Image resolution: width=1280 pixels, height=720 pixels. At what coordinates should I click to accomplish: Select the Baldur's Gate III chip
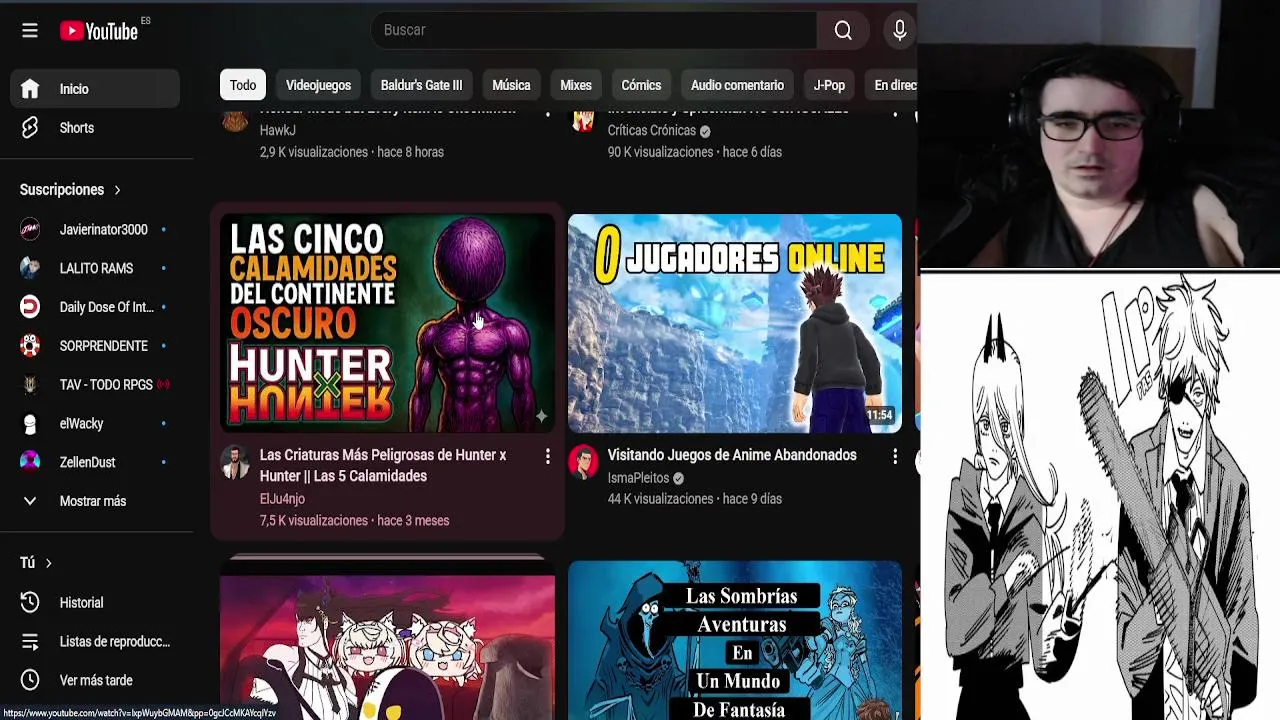(x=421, y=85)
